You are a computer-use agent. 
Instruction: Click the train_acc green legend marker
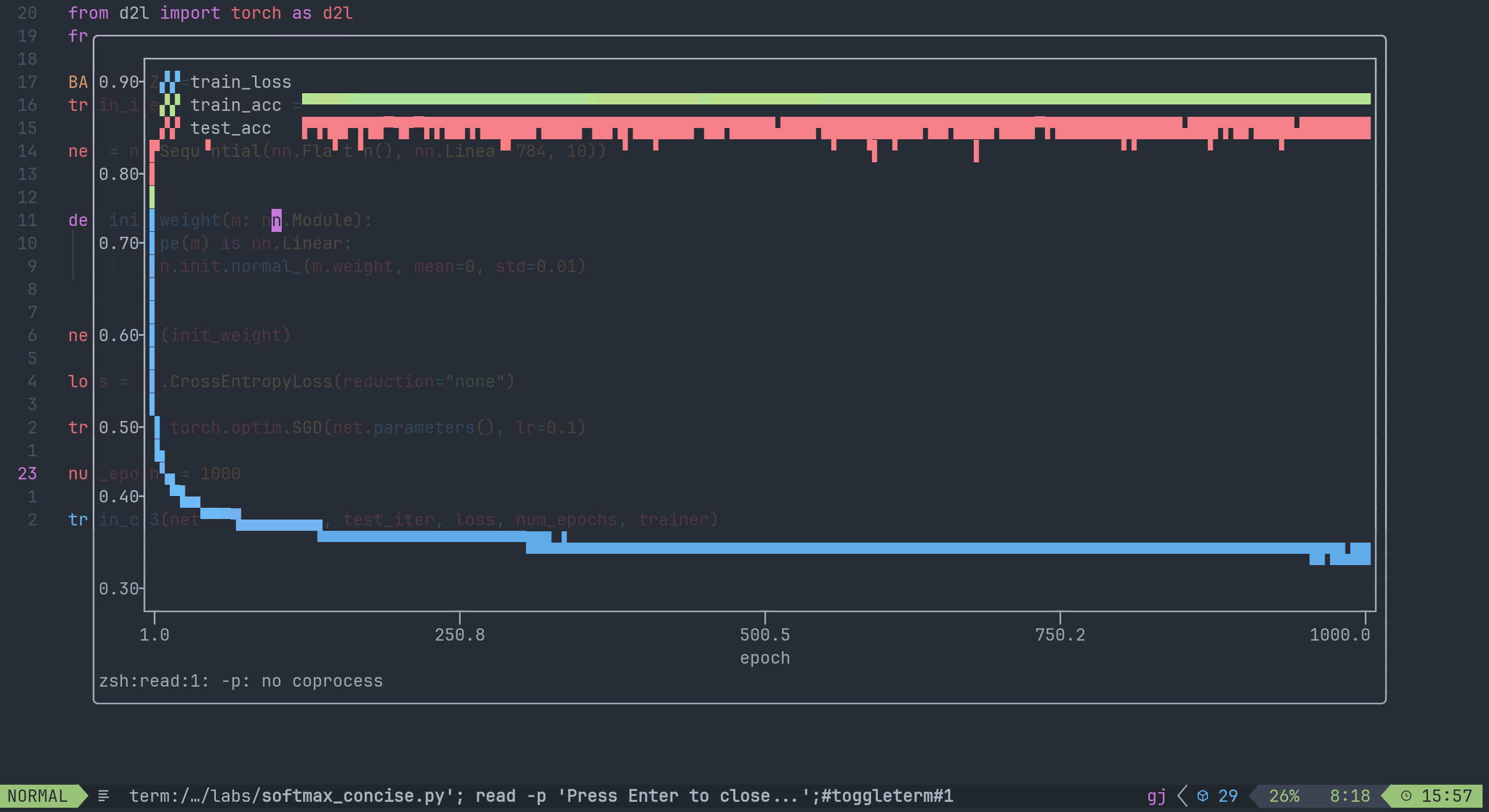pos(170,104)
